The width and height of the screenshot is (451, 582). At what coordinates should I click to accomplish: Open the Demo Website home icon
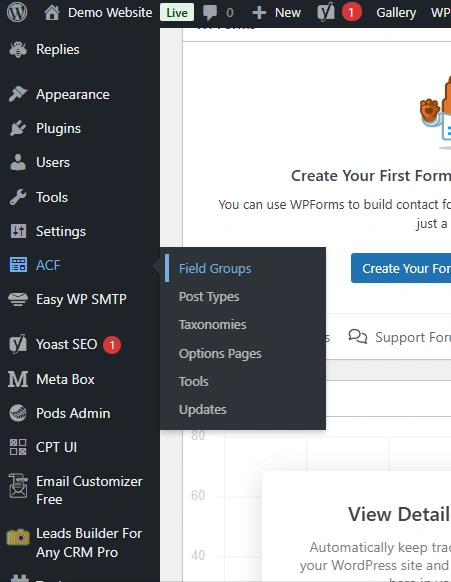click(52, 13)
